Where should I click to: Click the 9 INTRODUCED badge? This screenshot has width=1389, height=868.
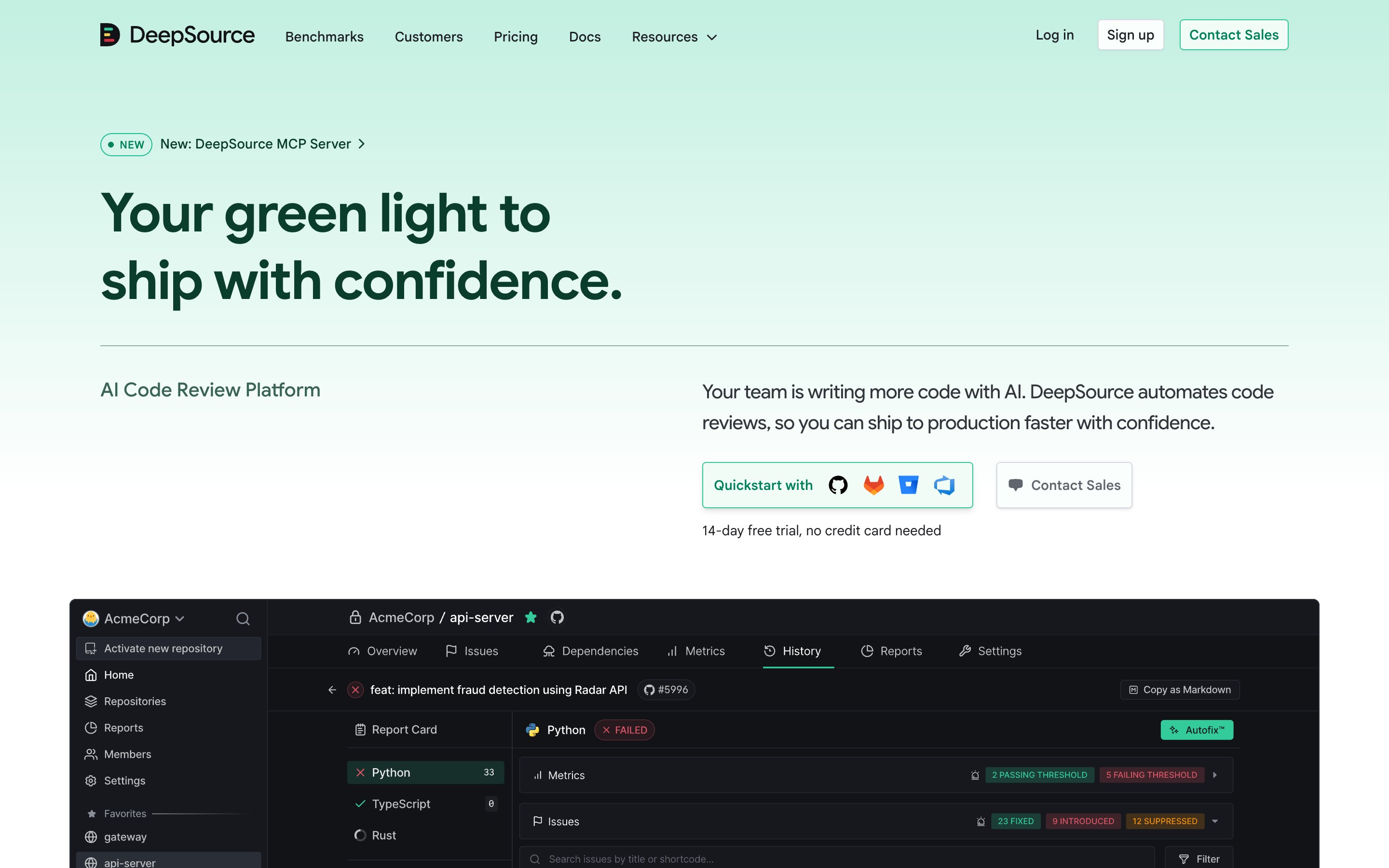coord(1082,822)
